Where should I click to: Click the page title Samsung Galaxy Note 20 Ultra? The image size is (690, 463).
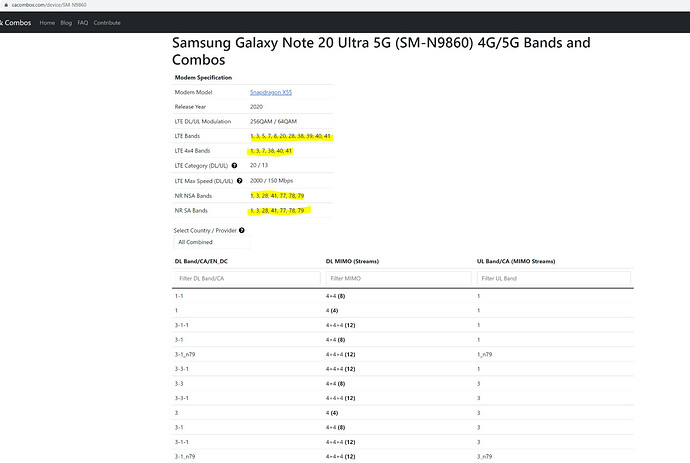point(381,51)
